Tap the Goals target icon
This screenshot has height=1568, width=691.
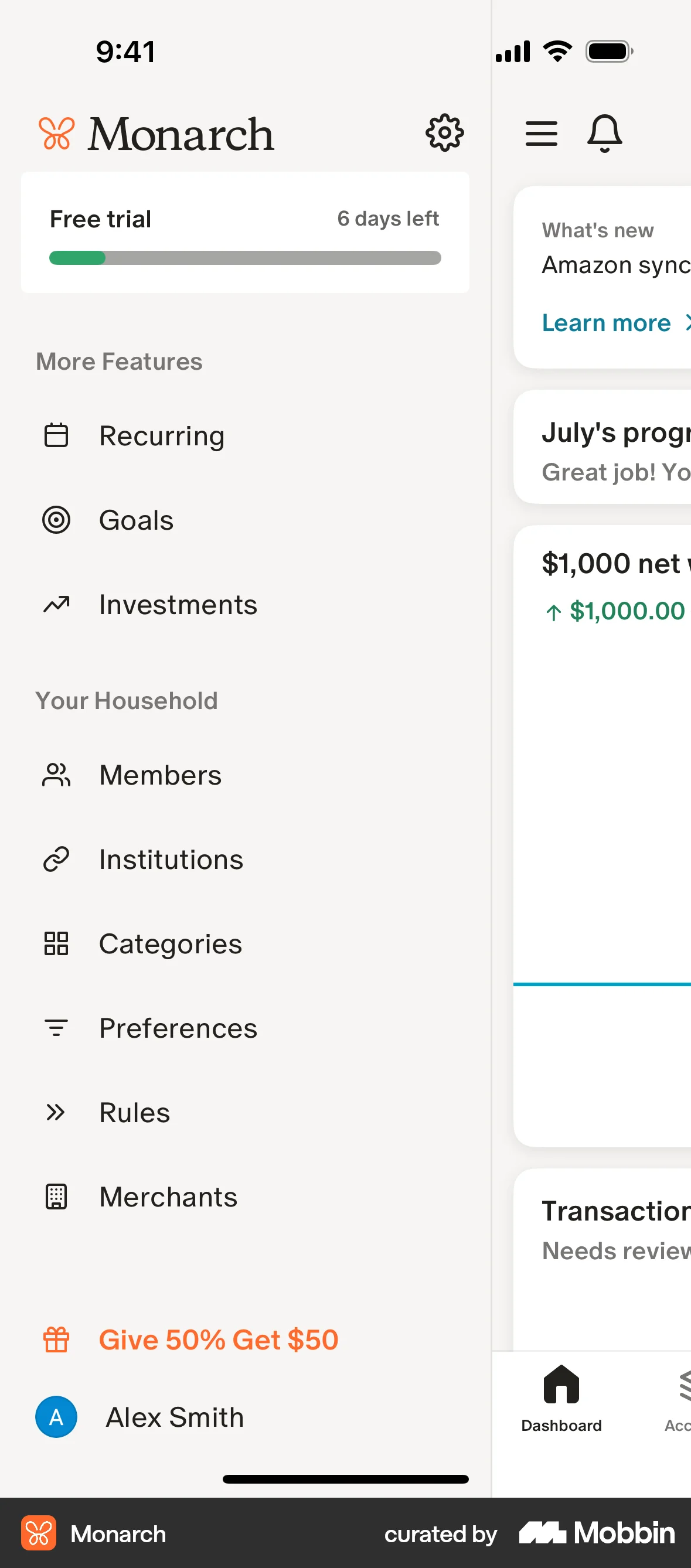click(x=57, y=520)
